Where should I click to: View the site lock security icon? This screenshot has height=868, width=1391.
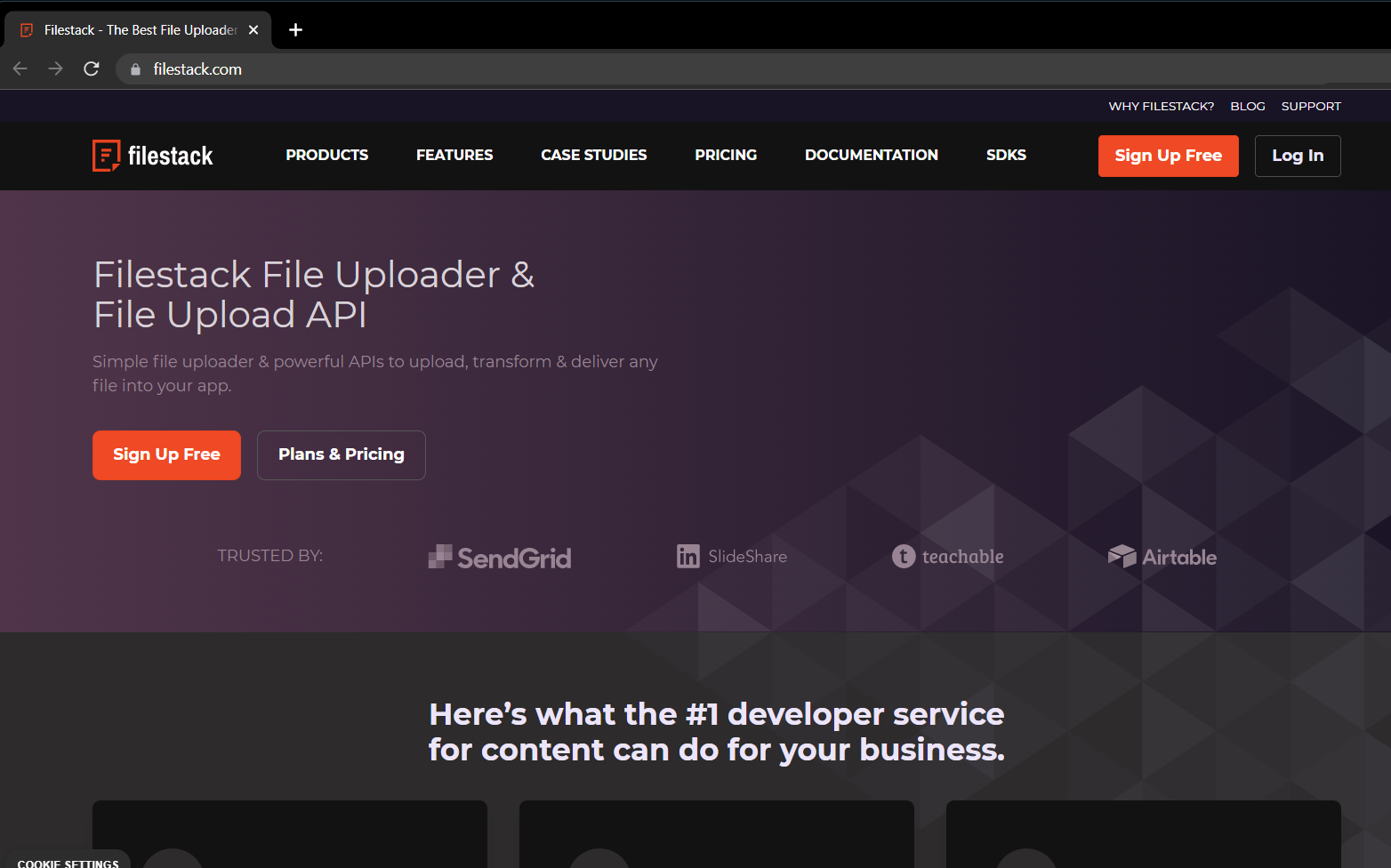tap(135, 69)
